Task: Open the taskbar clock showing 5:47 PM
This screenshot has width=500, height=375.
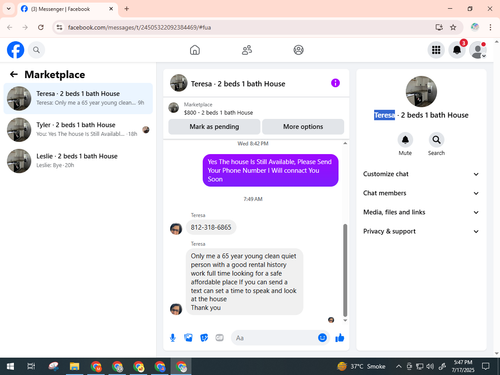Action: point(463,366)
